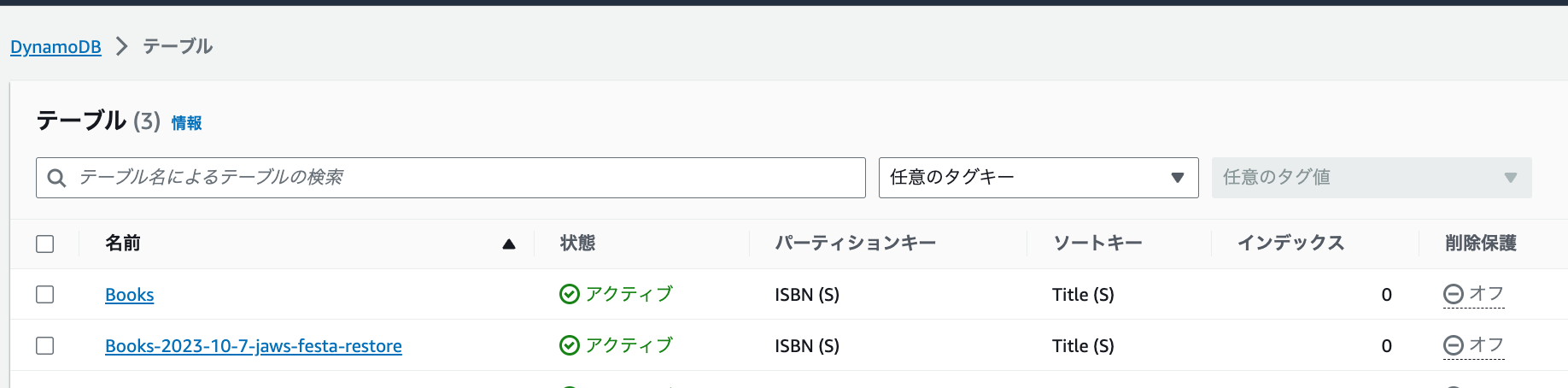Click index count 0 in Books row
The image size is (1568, 388).
coord(1387,295)
